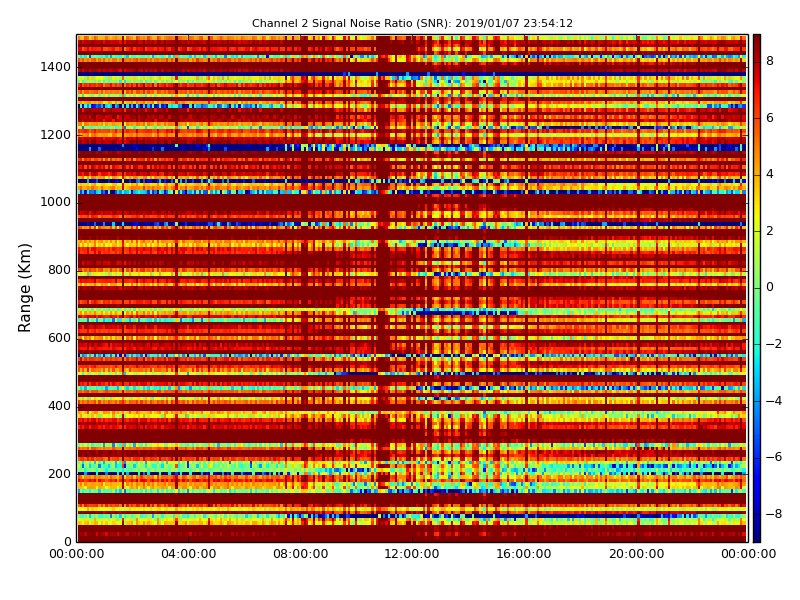Click the 04:00:00 time axis label
Image resolution: width=800 pixels, height=600 pixels.
189,554
